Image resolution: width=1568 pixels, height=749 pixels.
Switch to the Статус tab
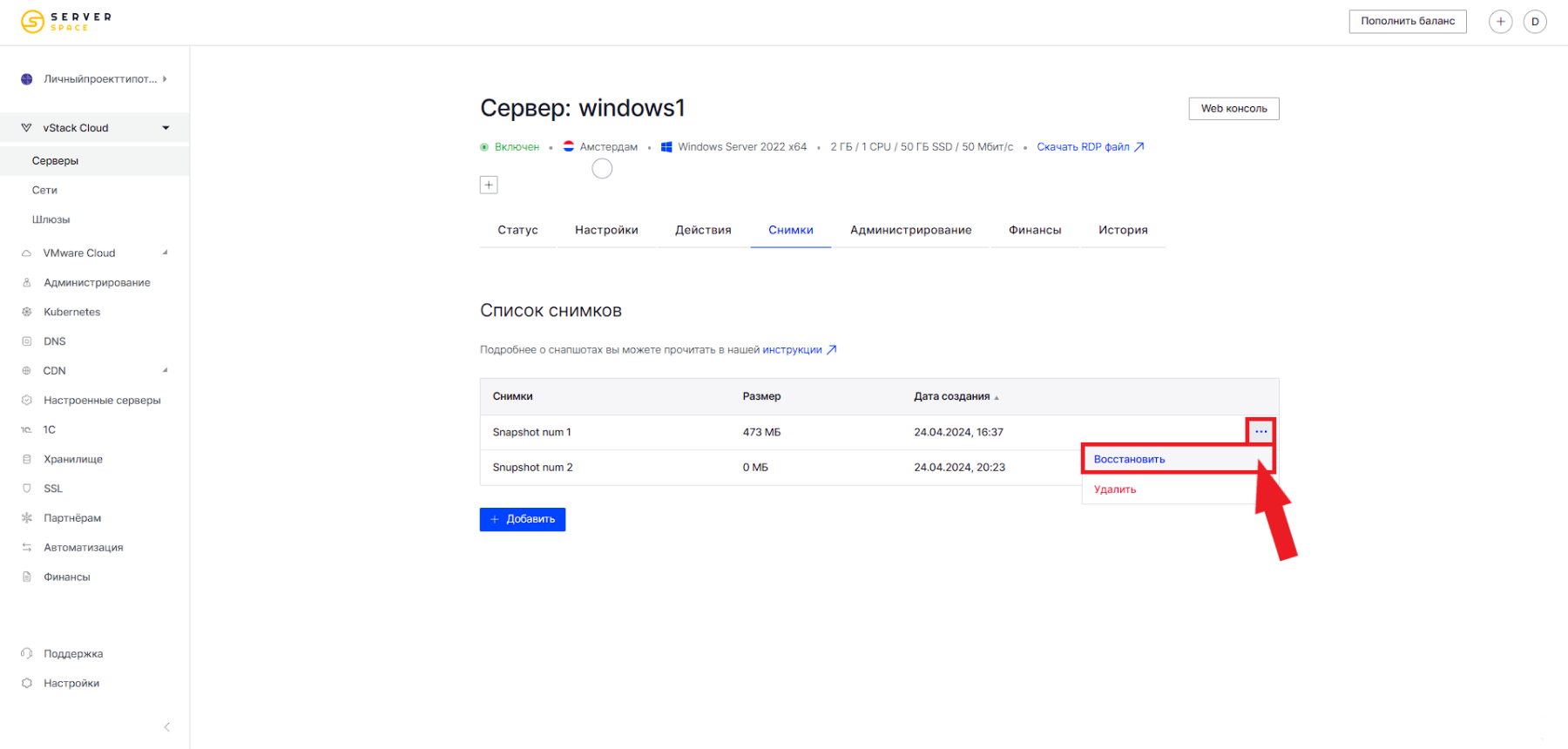(x=517, y=230)
